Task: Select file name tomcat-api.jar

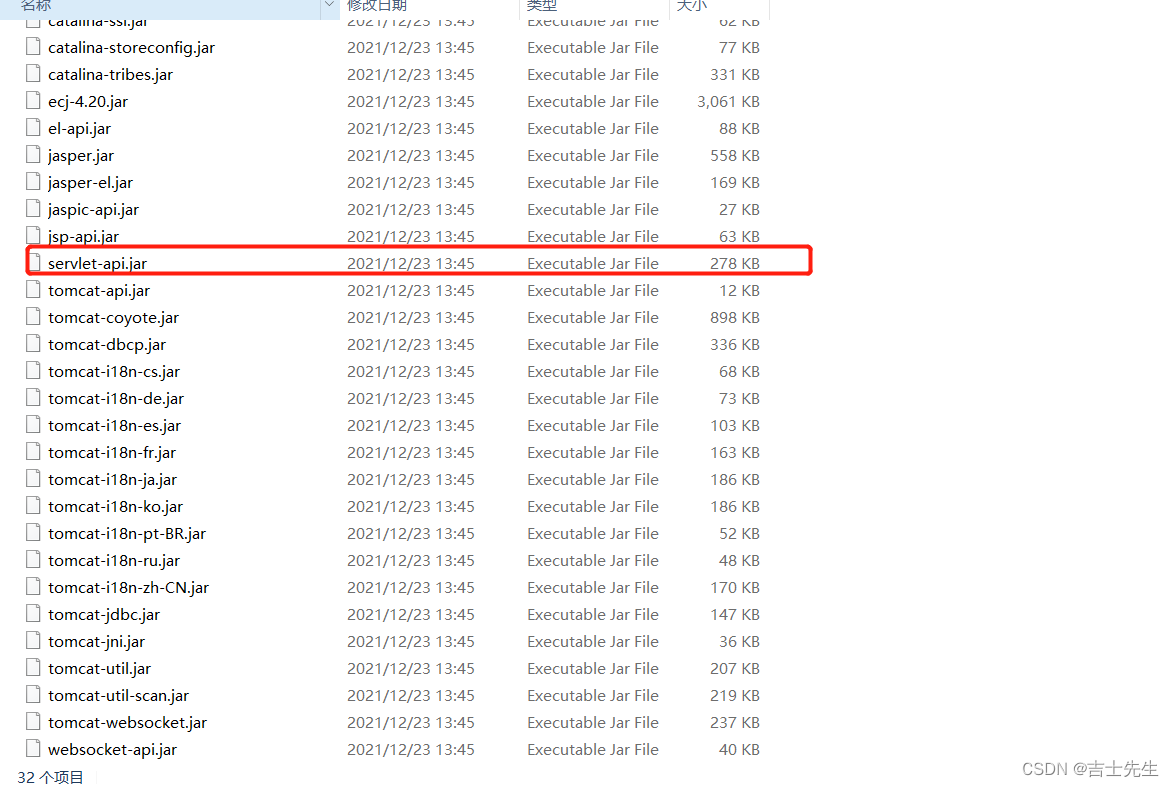Action: [99, 291]
